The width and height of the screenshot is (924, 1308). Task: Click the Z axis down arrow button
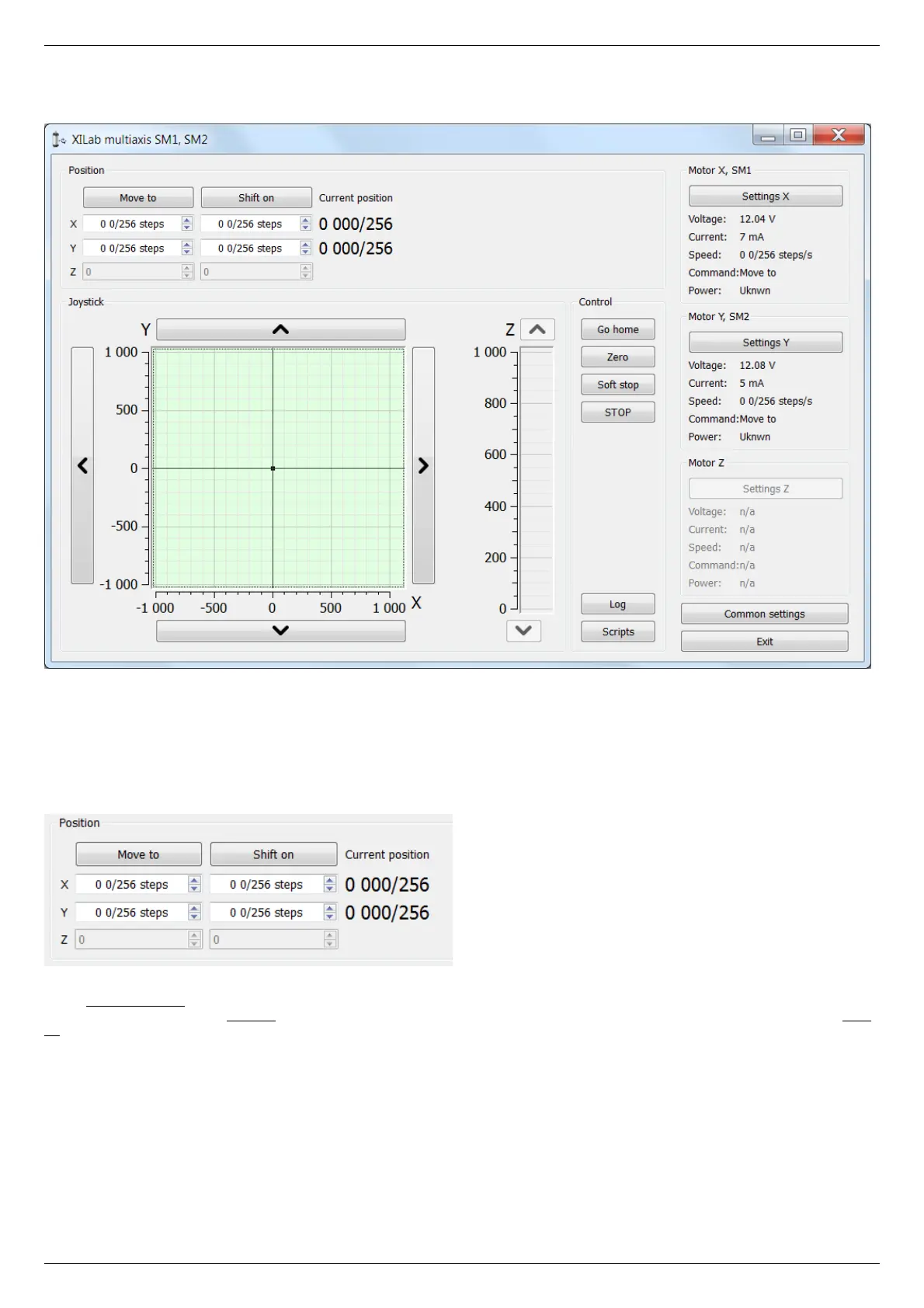(x=523, y=631)
